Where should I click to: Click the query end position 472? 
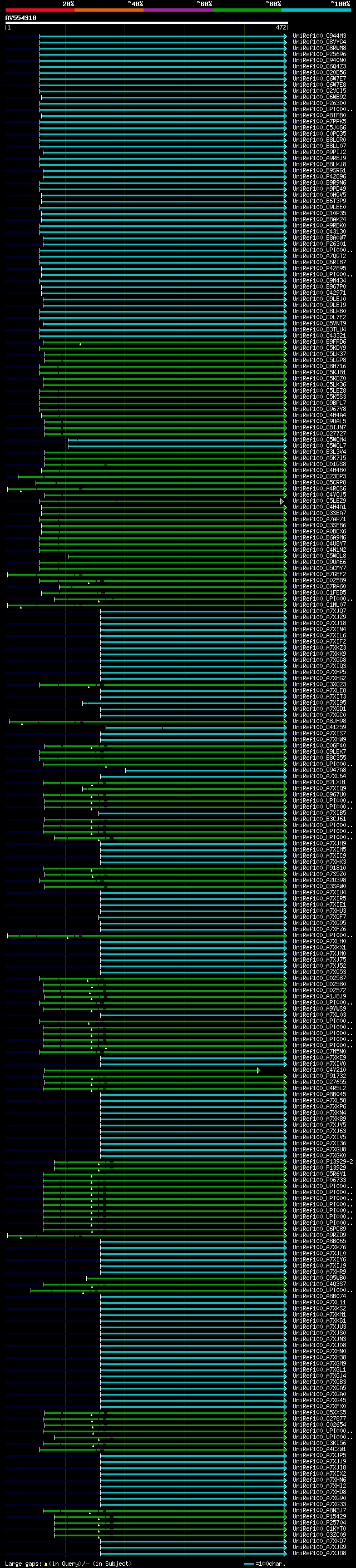(280, 27)
